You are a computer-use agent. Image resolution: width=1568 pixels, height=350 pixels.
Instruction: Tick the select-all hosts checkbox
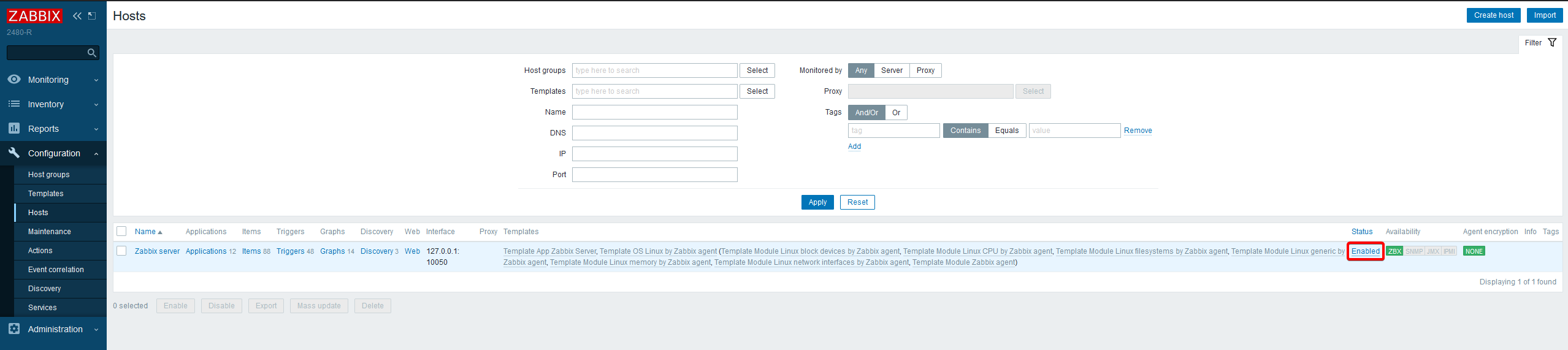121,231
